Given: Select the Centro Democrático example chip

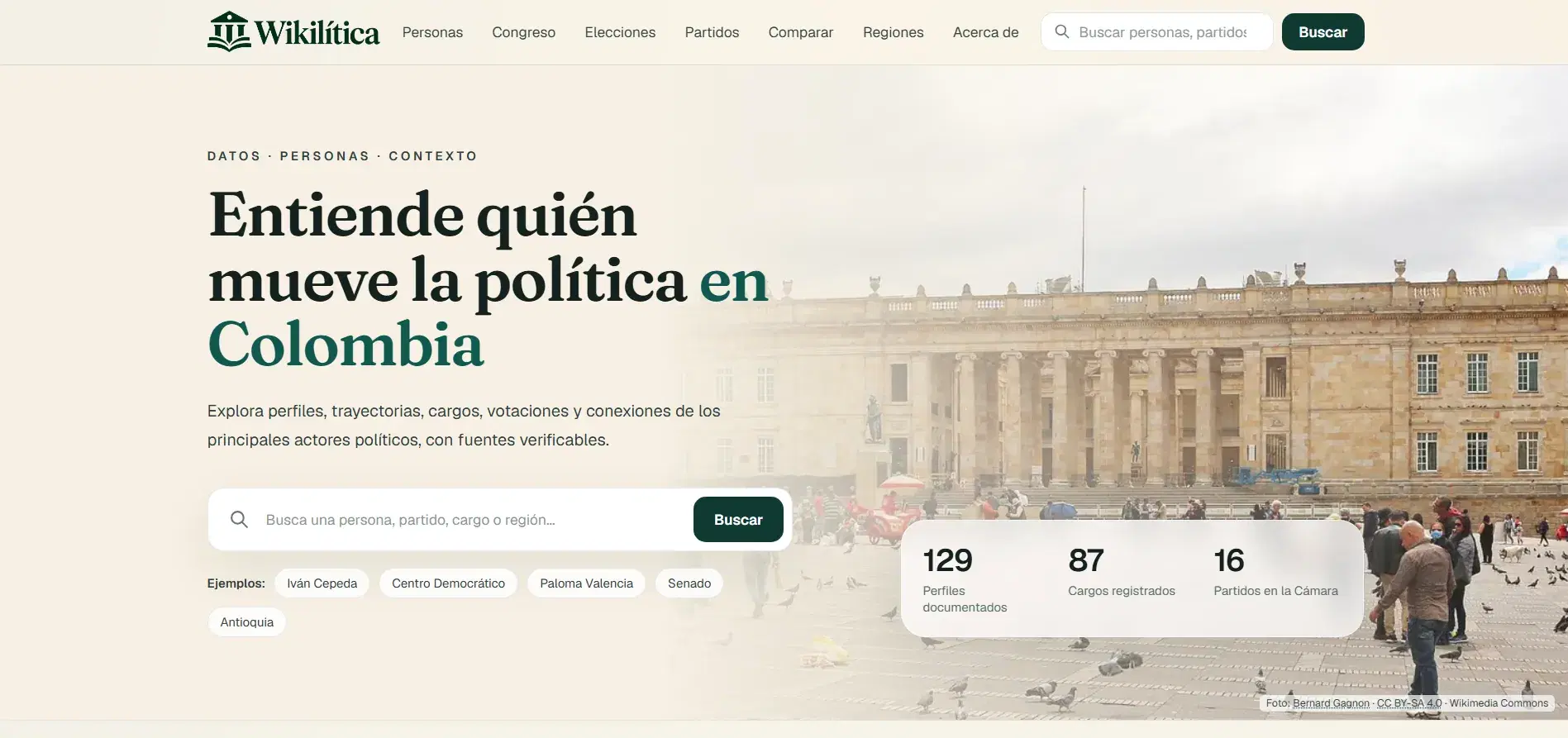Looking at the screenshot, I should (448, 583).
